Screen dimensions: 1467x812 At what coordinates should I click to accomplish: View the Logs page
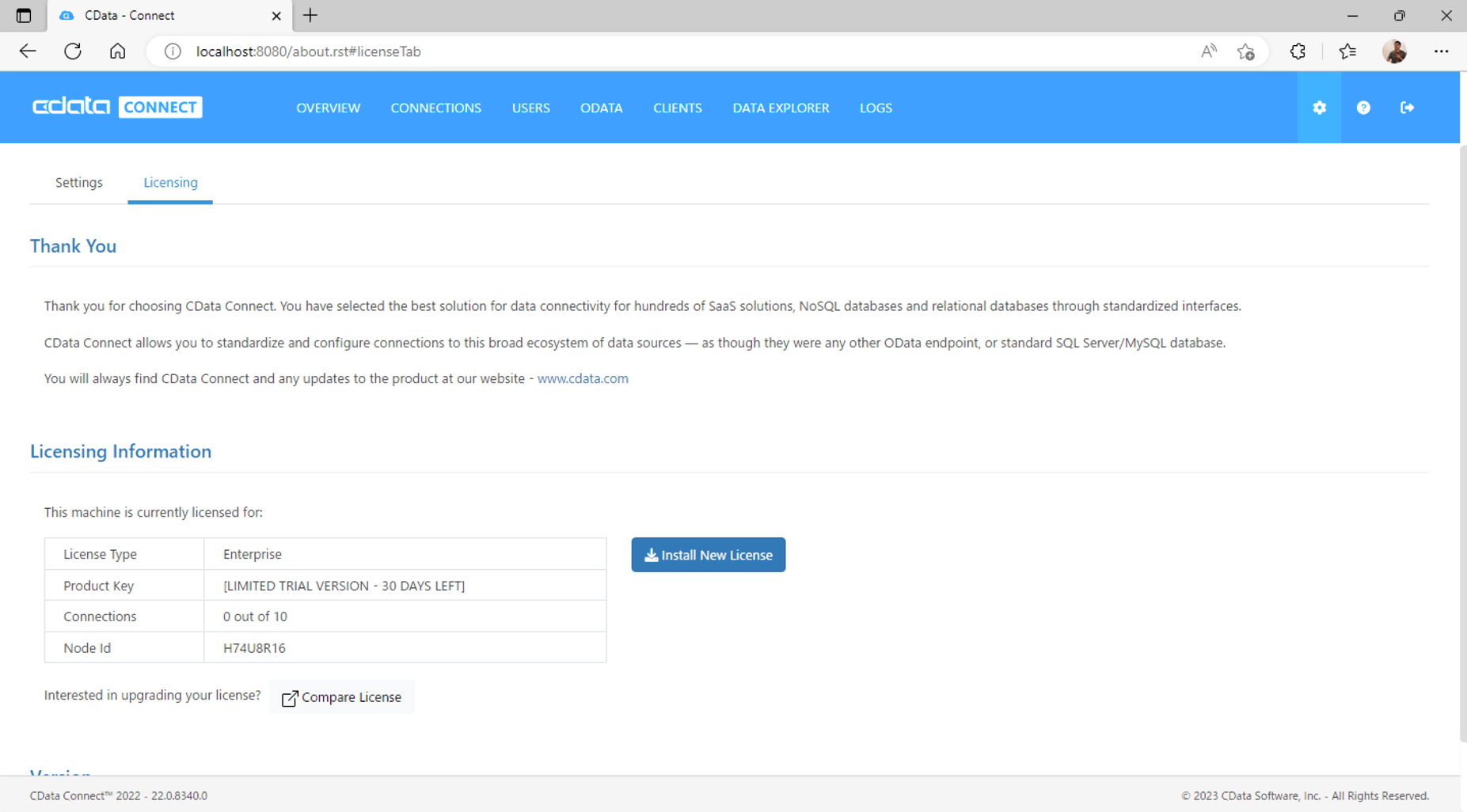[x=876, y=108]
